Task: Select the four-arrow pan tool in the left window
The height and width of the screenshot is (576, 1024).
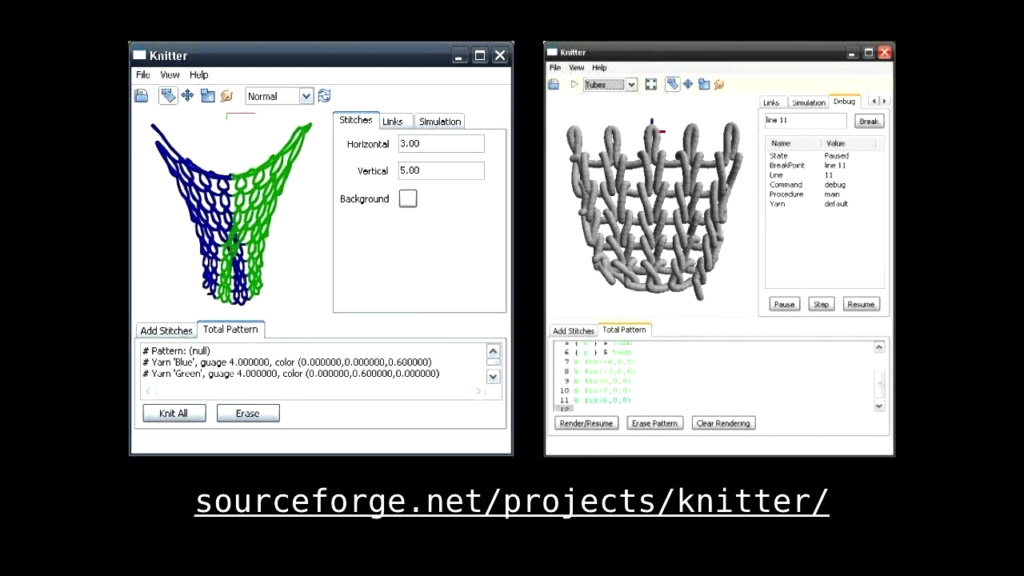Action: tap(187, 96)
